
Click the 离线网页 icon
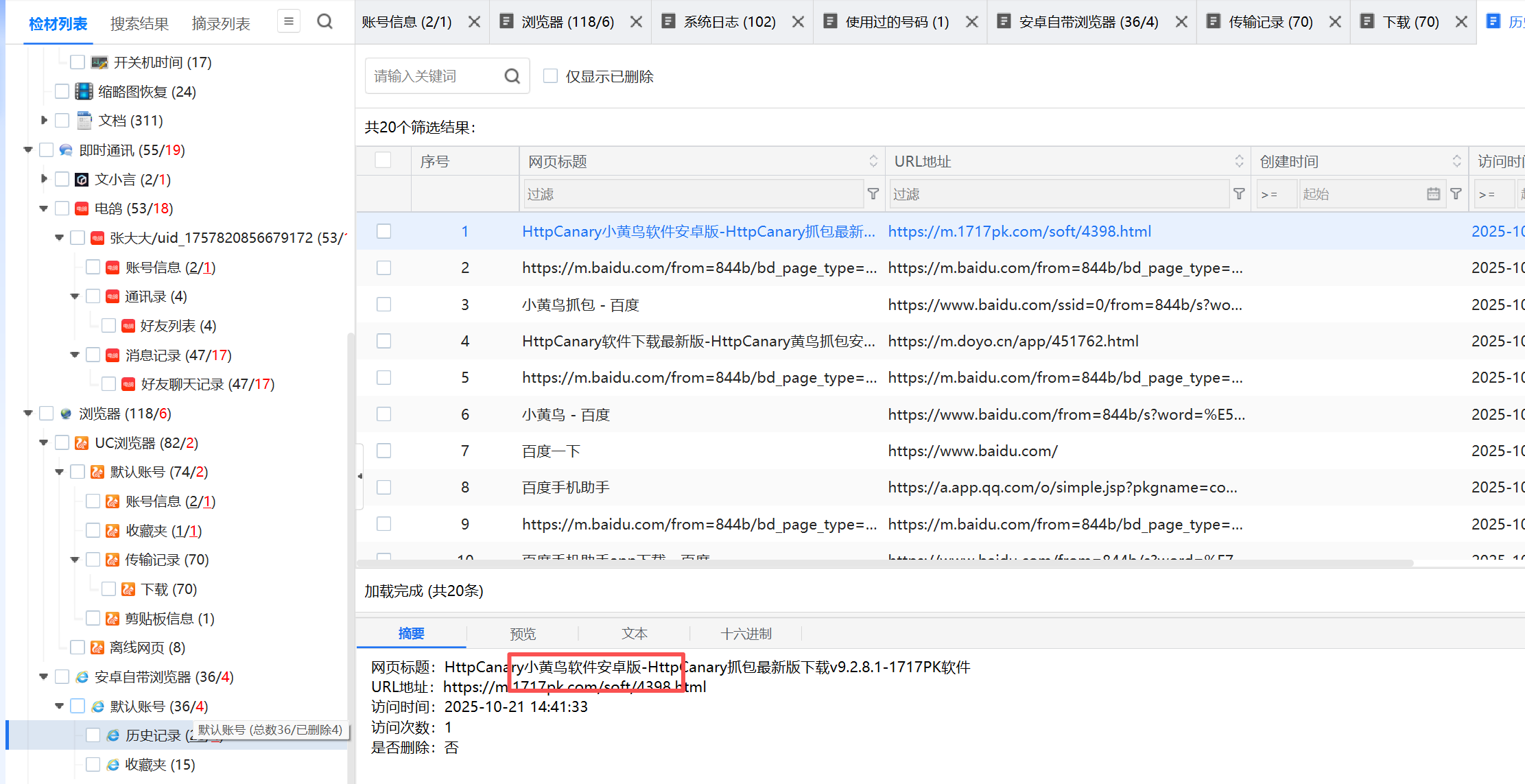pos(97,648)
